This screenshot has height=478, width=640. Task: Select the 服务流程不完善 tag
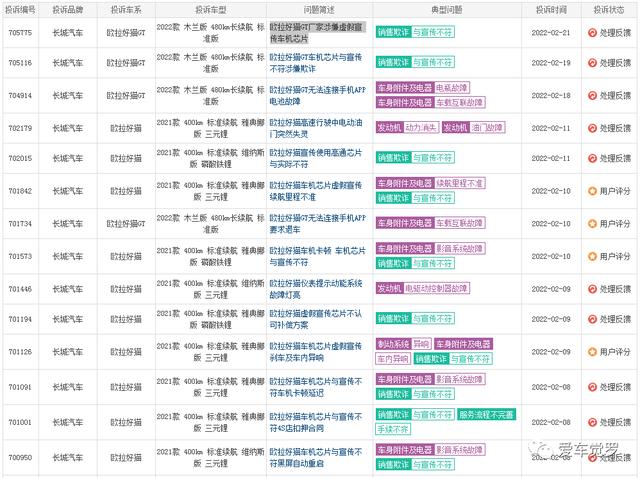tap(487, 414)
